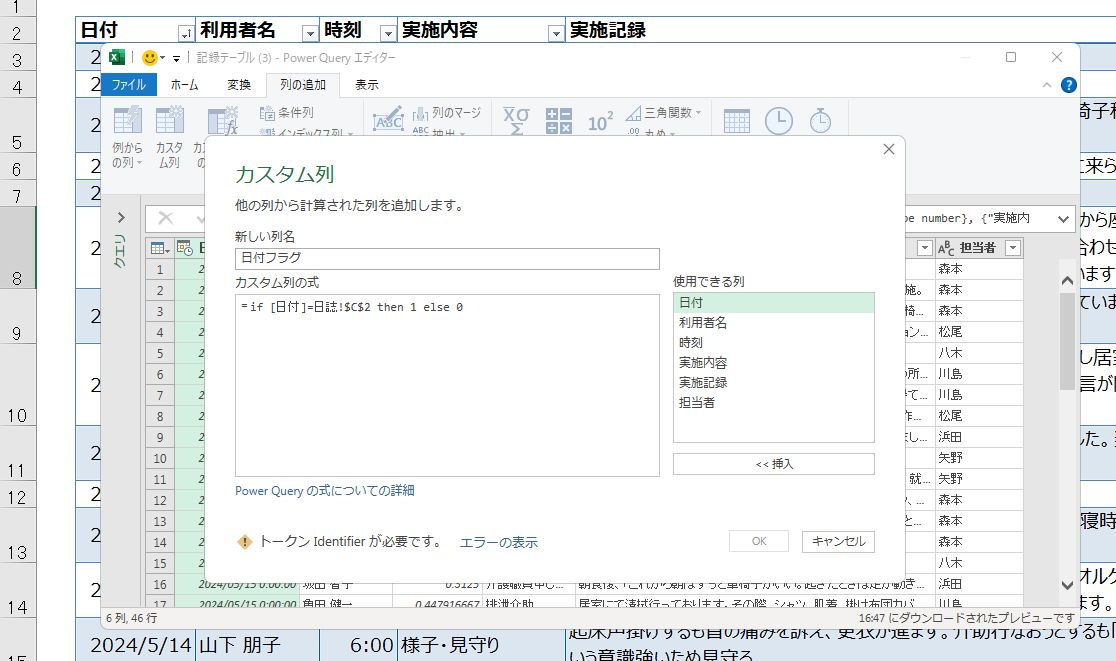The image size is (1116, 661).
Task: Click the Scientific 10² ribbon icon
Action: click(600, 122)
